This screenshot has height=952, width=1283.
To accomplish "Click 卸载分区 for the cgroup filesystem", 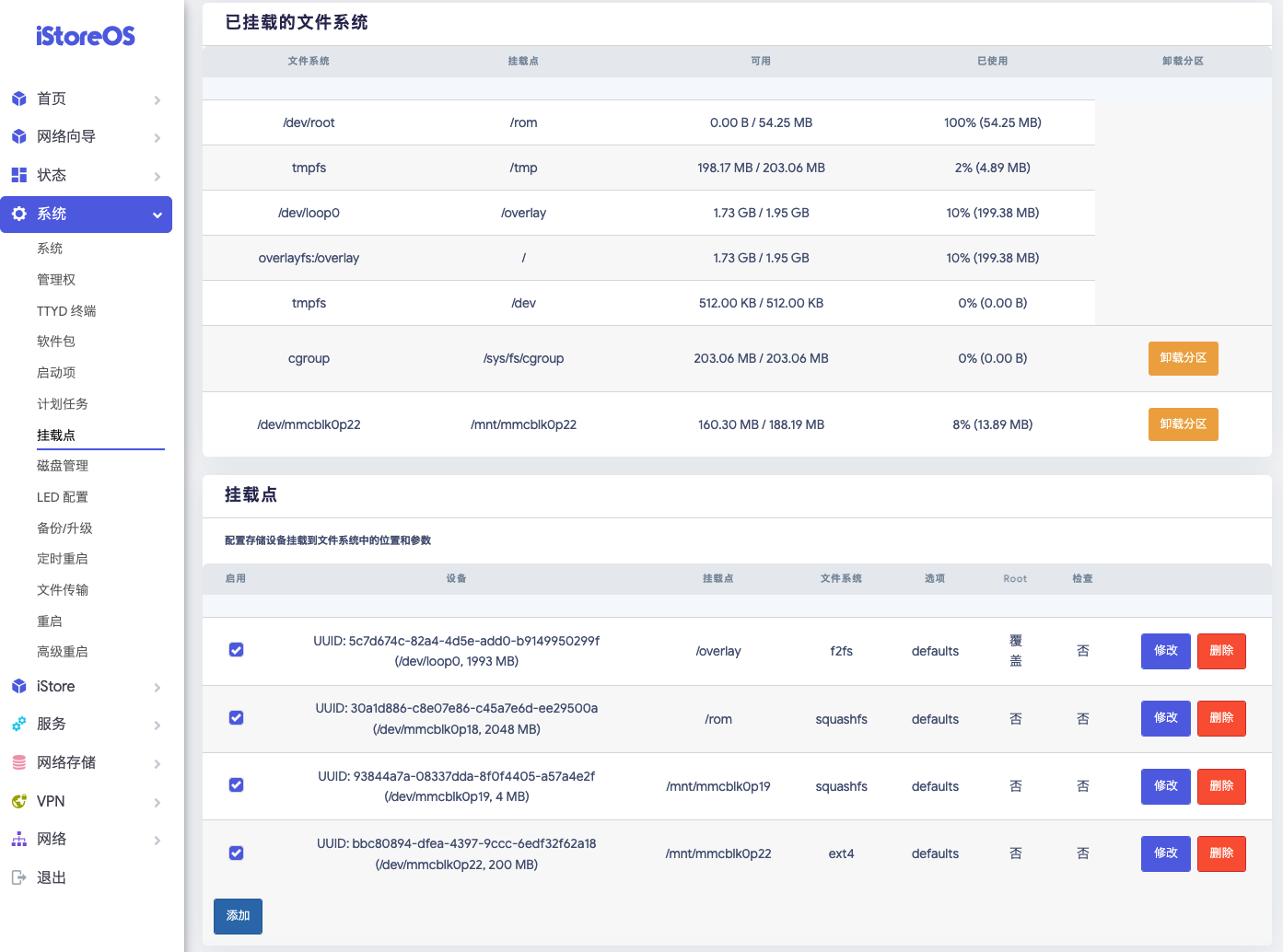I will (x=1183, y=358).
